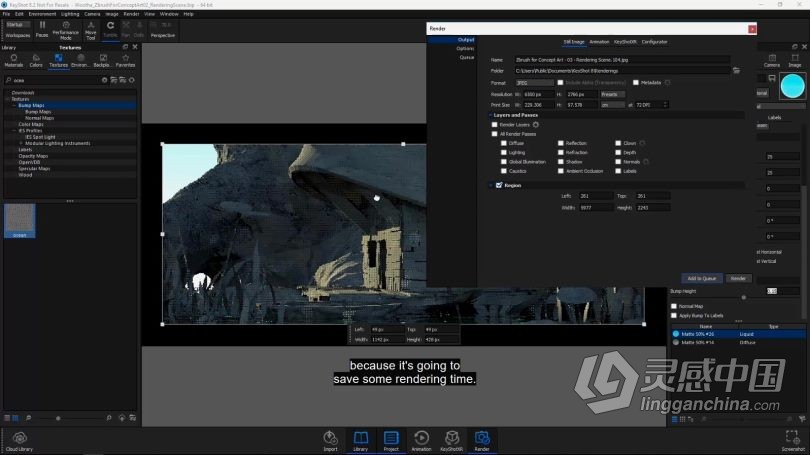Collapse the Bump Maps tree folder

pyautogui.click(x=14, y=105)
